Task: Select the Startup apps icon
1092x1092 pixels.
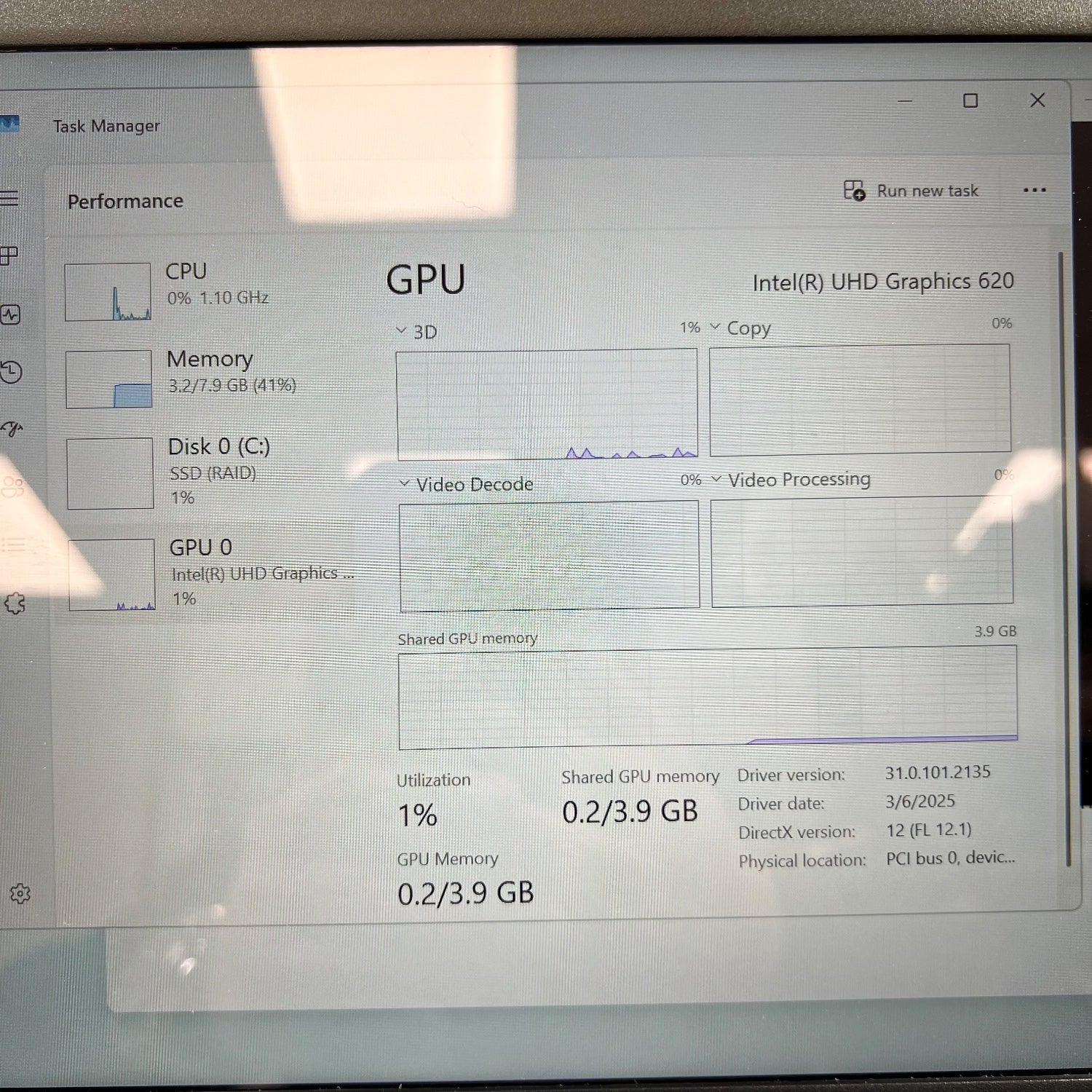Action: pyautogui.click(x=11, y=430)
